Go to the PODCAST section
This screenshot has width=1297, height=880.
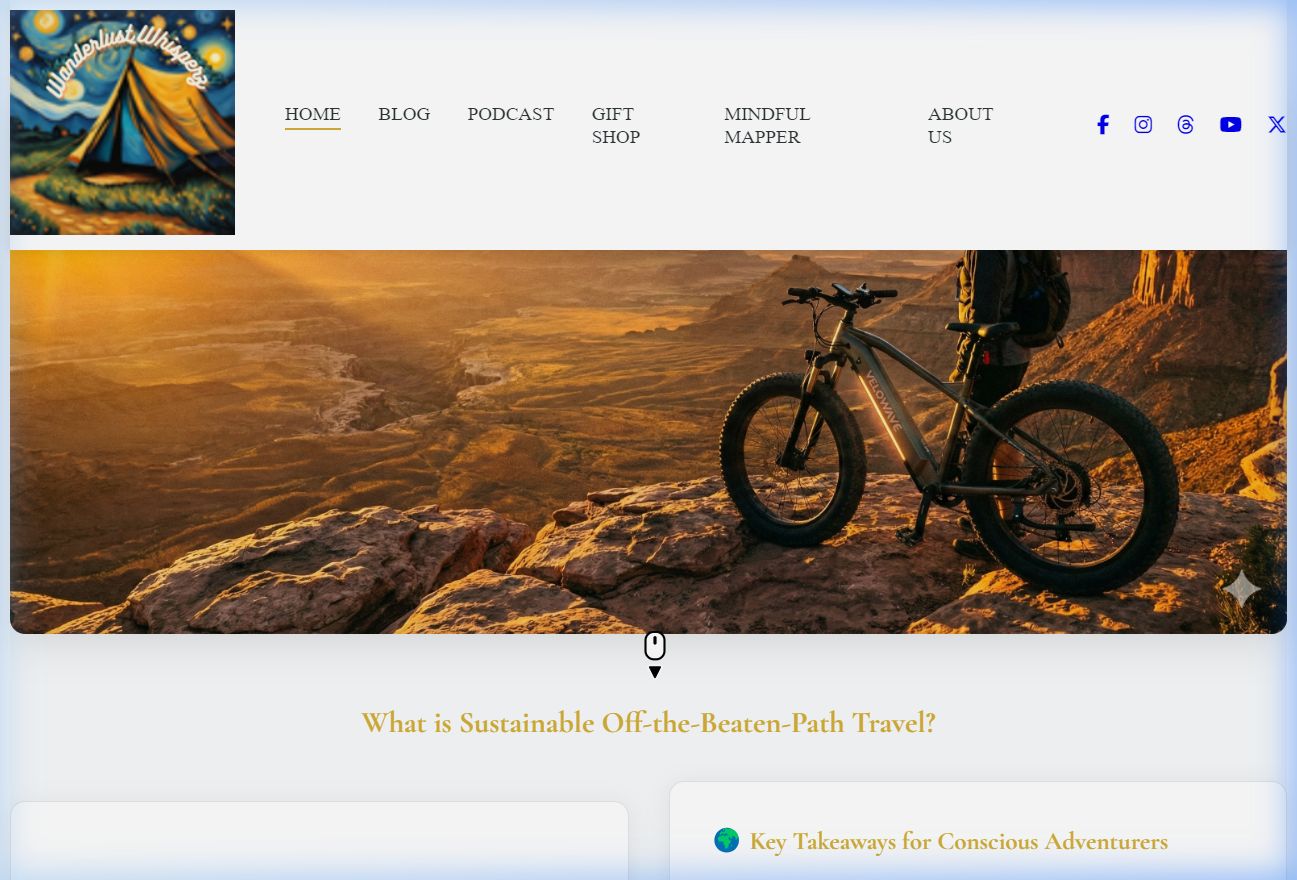511,114
